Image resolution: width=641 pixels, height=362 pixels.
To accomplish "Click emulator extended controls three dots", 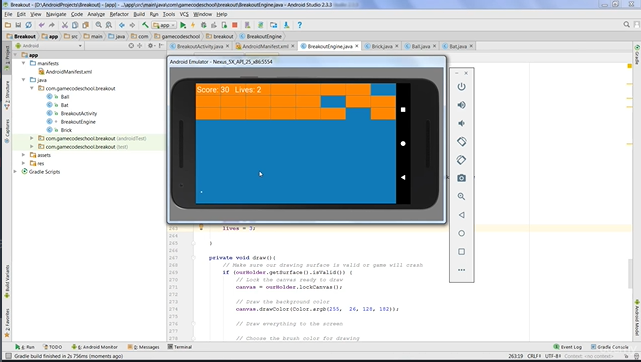I will (x=462, y=270).
